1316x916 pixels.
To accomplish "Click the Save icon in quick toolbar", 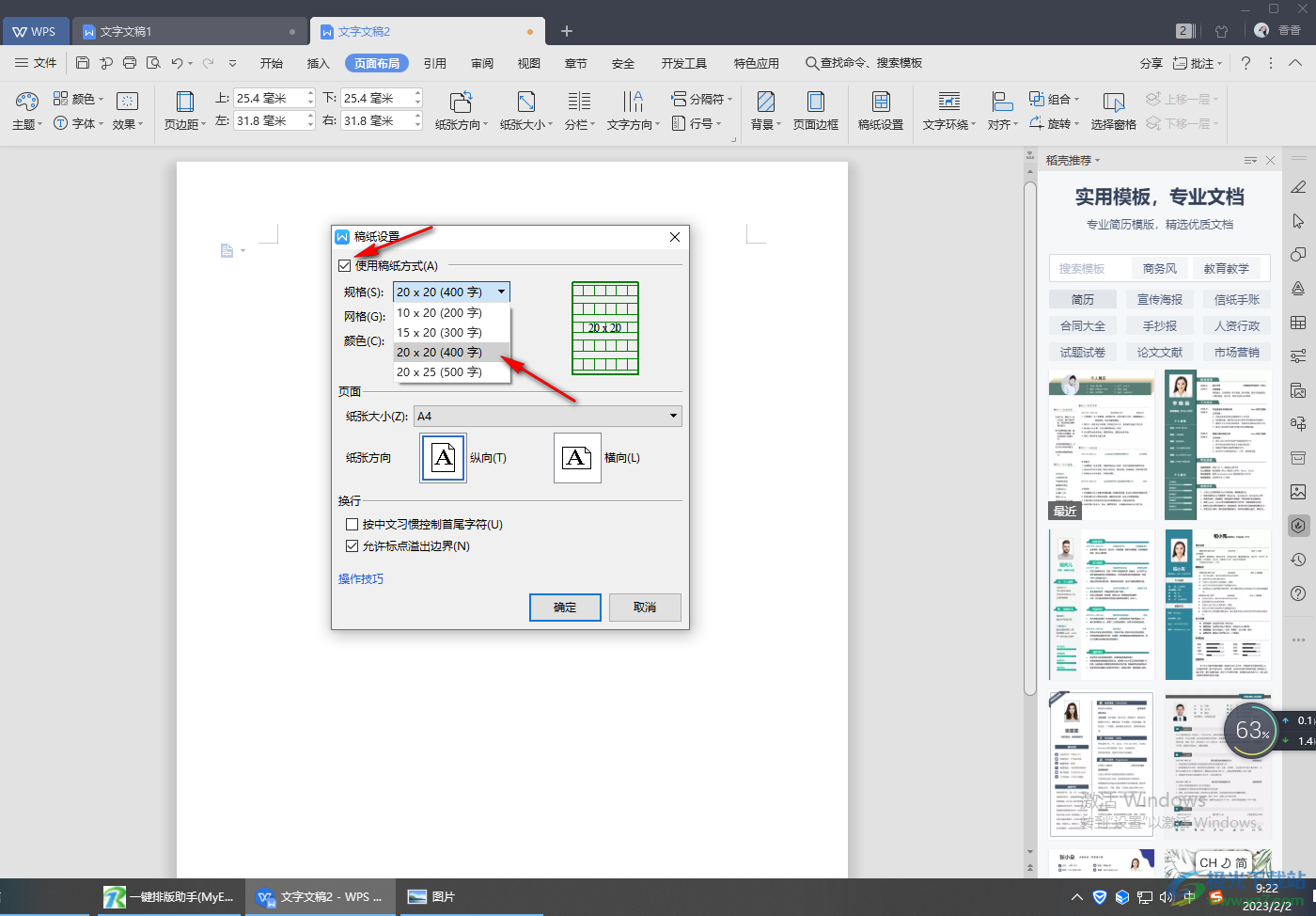I will (83, 63).
